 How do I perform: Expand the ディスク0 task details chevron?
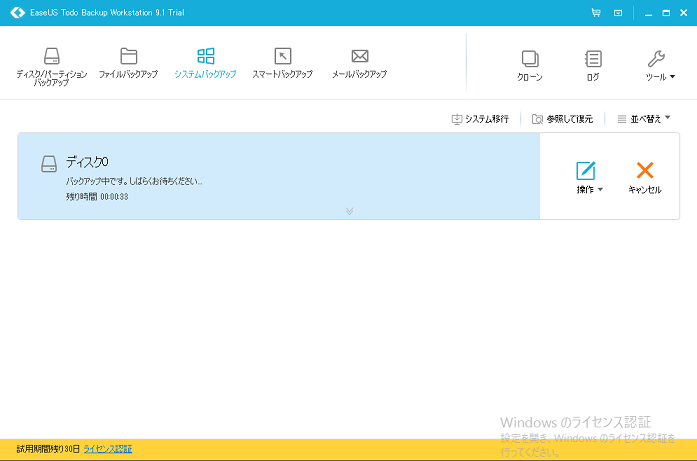click(349, 211)
